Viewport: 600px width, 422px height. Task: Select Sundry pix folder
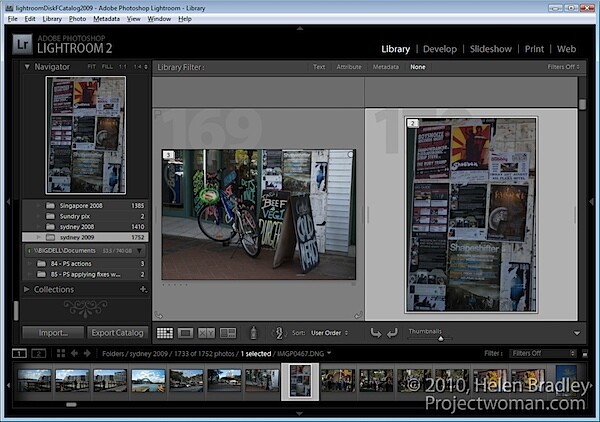coord(86,216)
